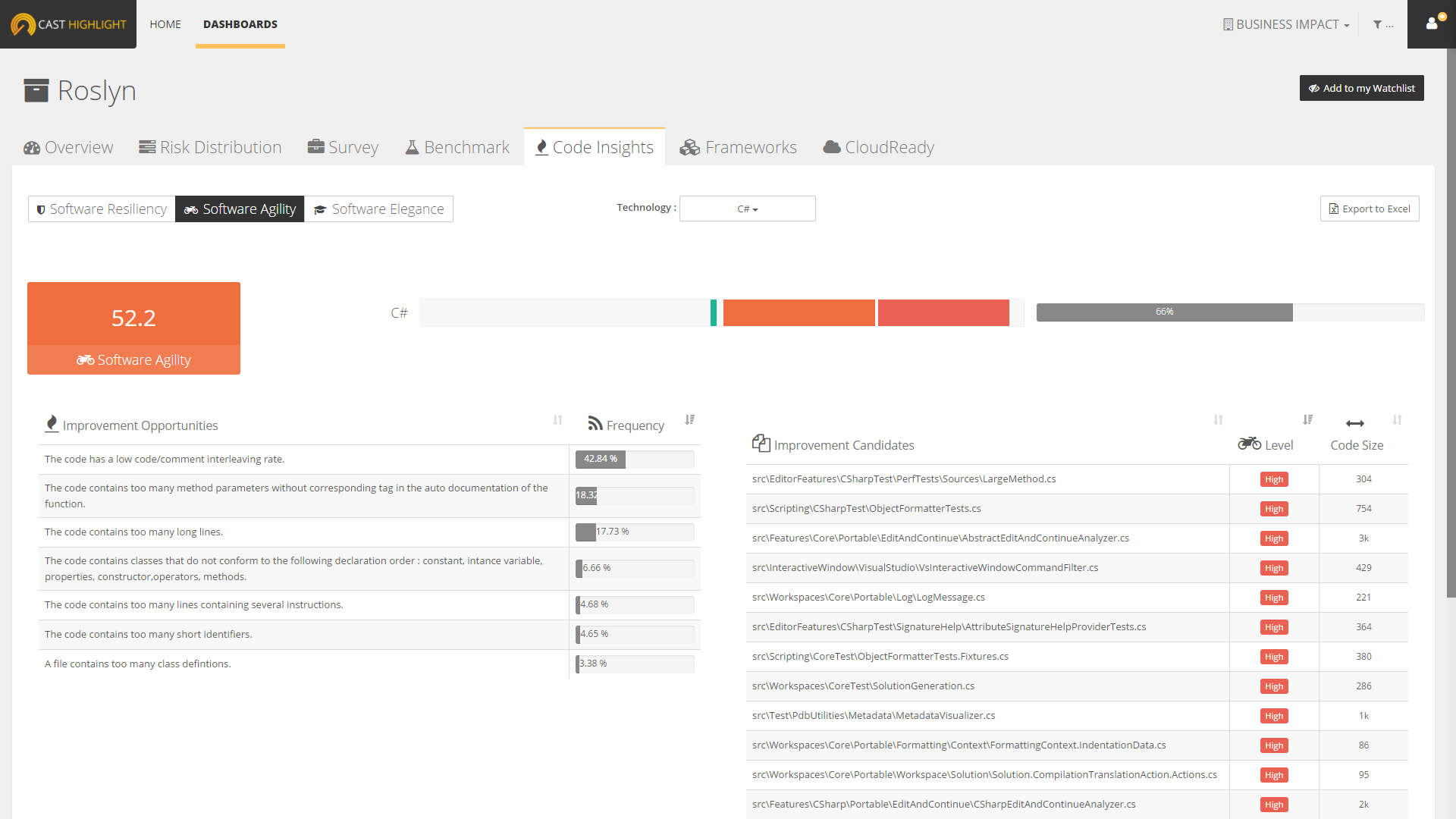Click the motorcycle icon in Software Agility score tile
This screenshot has height=819, width=1456.
click(x=85, y=359)
